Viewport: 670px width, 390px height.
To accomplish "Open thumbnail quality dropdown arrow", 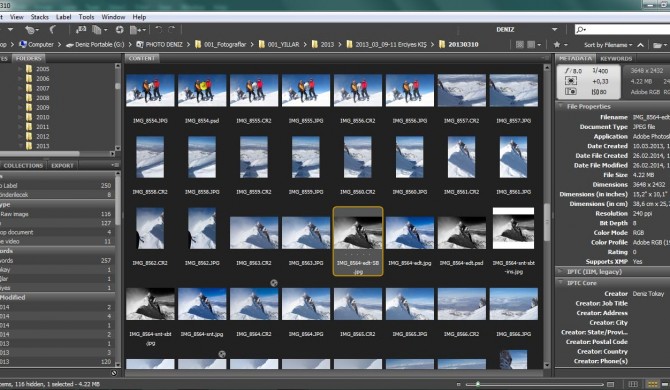I will pyautogui.click(x=539, y=45).
